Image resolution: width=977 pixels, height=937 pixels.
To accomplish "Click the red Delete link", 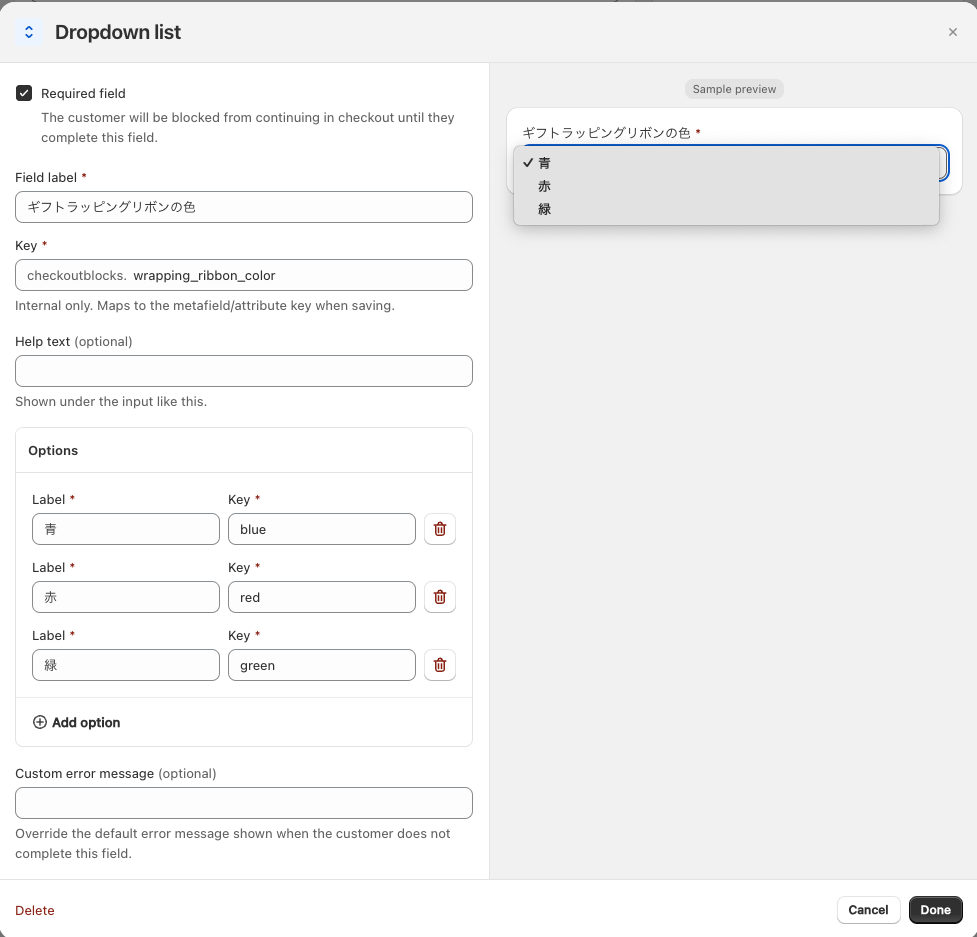I will click(x=35, y=910).
